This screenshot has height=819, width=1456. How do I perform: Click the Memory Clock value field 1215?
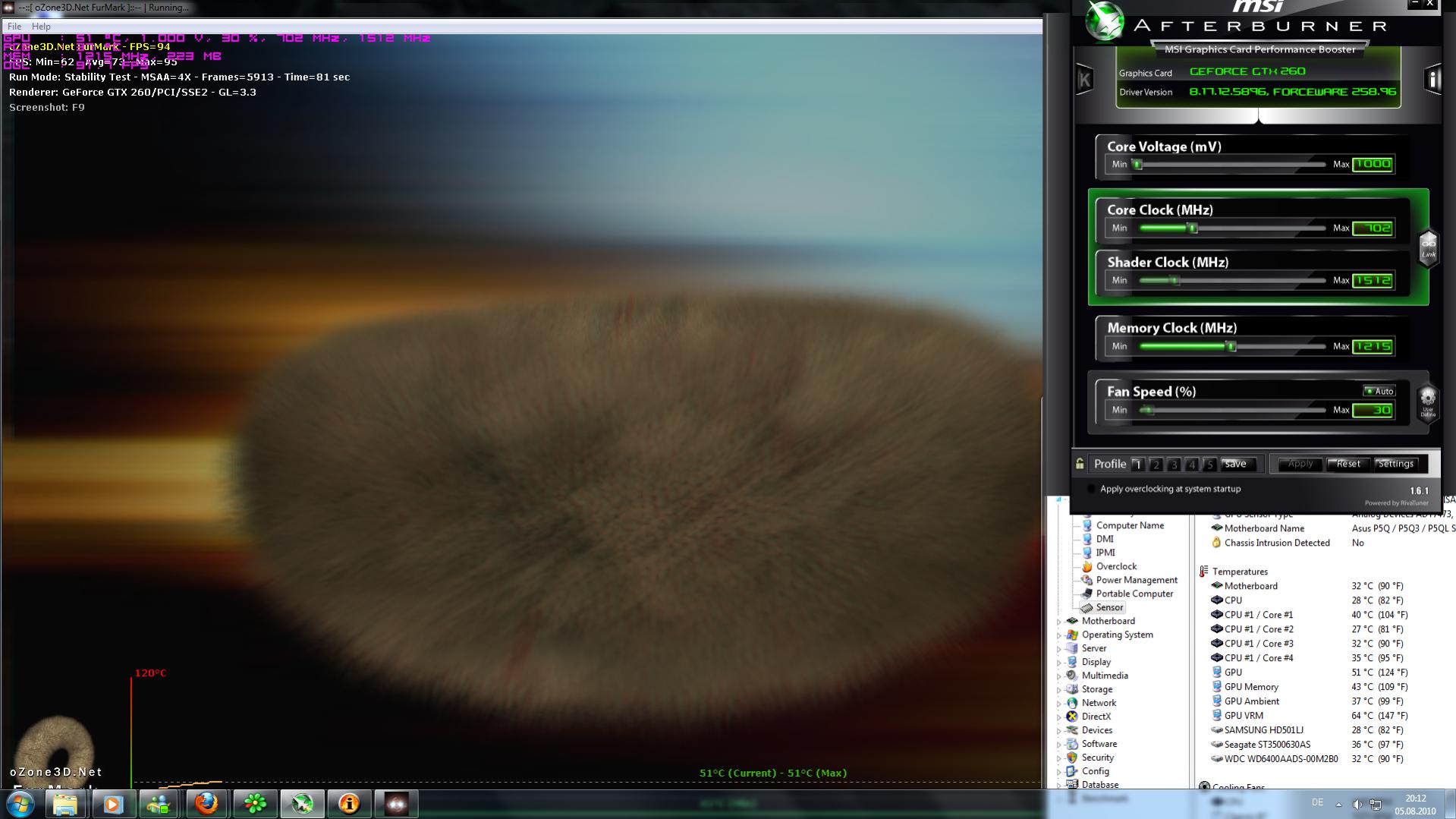(x=1373, y=346)
